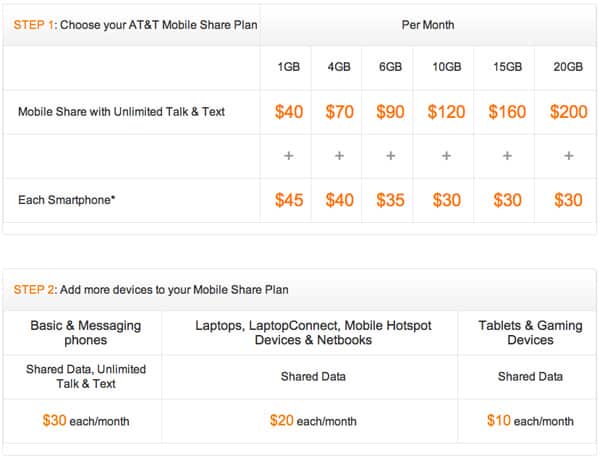Viewport: 600px width, 458px height.
Task: Click the plus sign in the 15GB column
Action: click(507, 156)
